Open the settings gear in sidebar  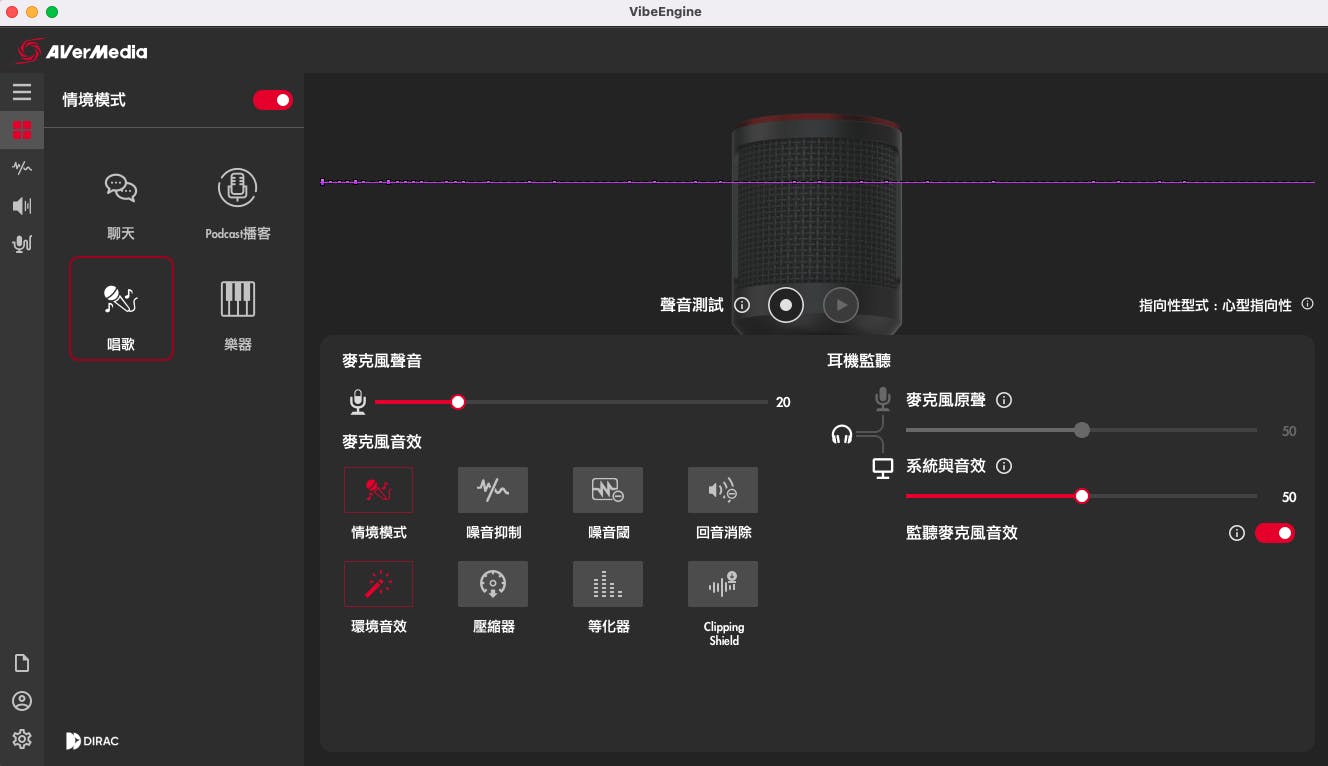point(22,739)
